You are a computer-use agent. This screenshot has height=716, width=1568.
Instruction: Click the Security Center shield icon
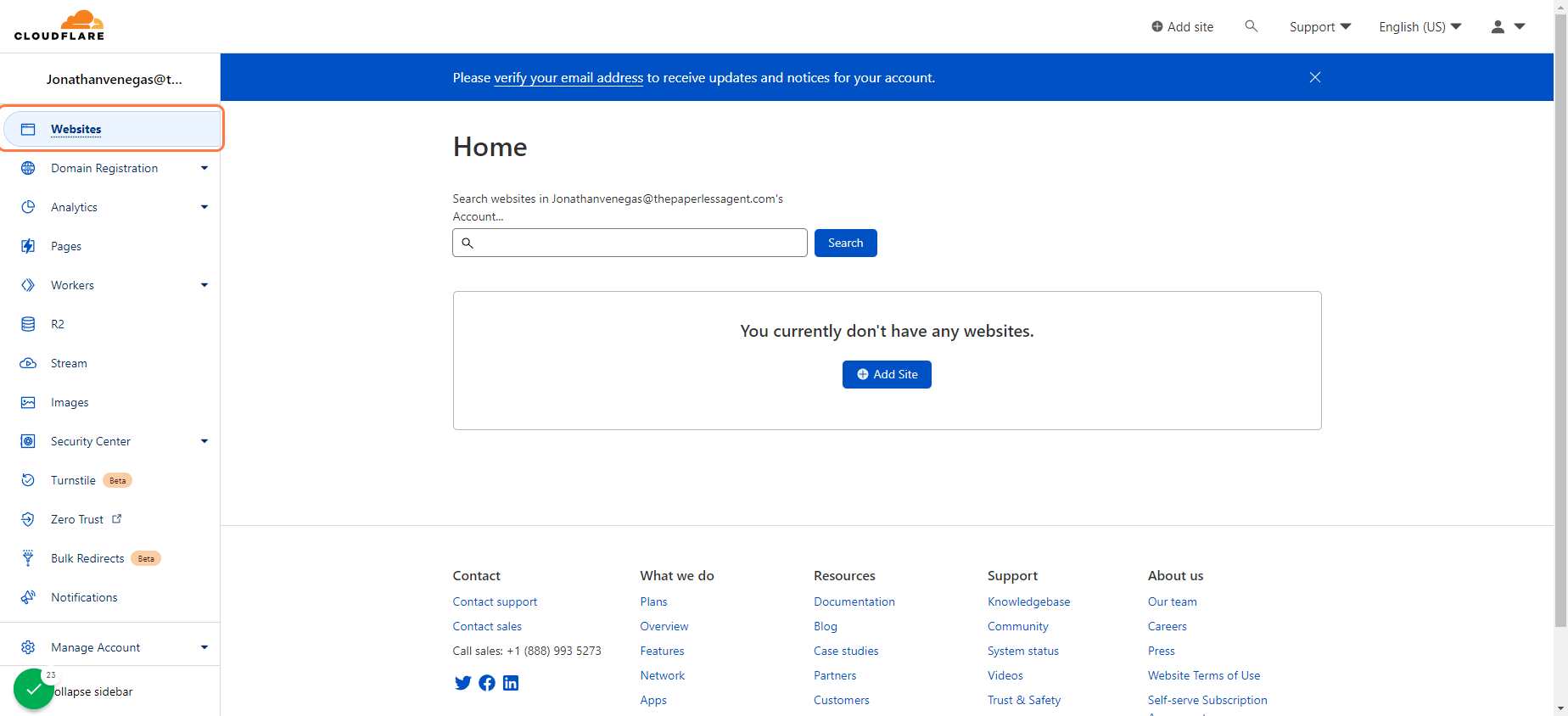[x=28, y=441]
